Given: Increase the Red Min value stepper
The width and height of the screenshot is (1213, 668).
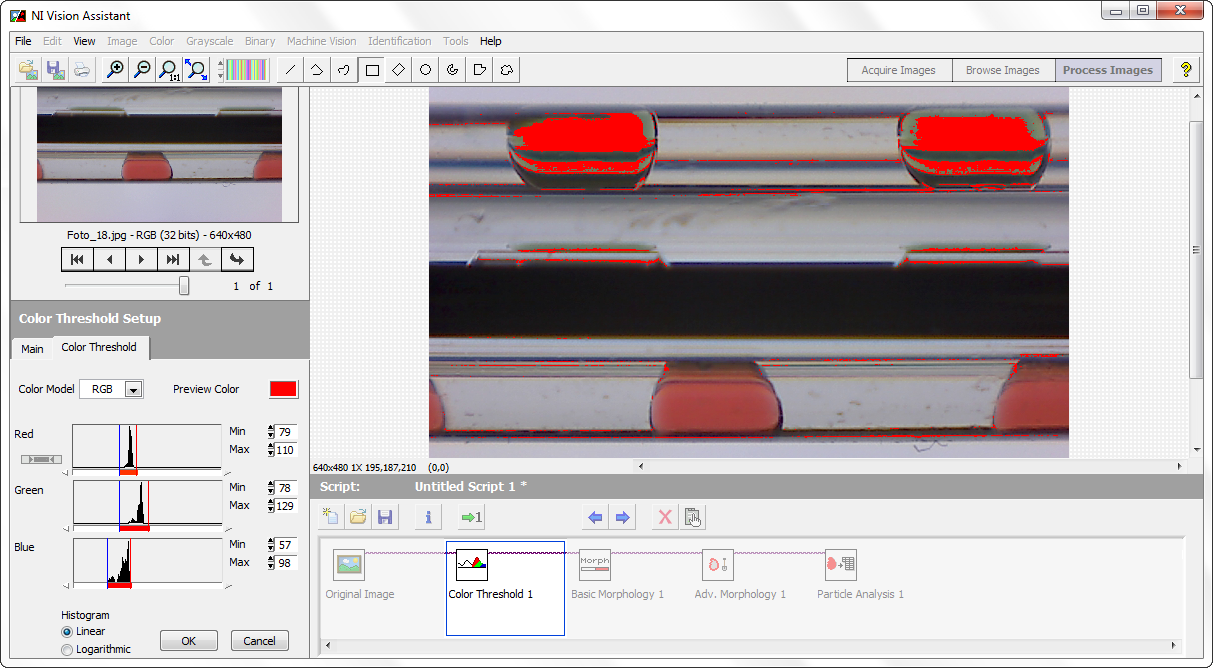Looking at the screenshot, I should pos(271,428).
